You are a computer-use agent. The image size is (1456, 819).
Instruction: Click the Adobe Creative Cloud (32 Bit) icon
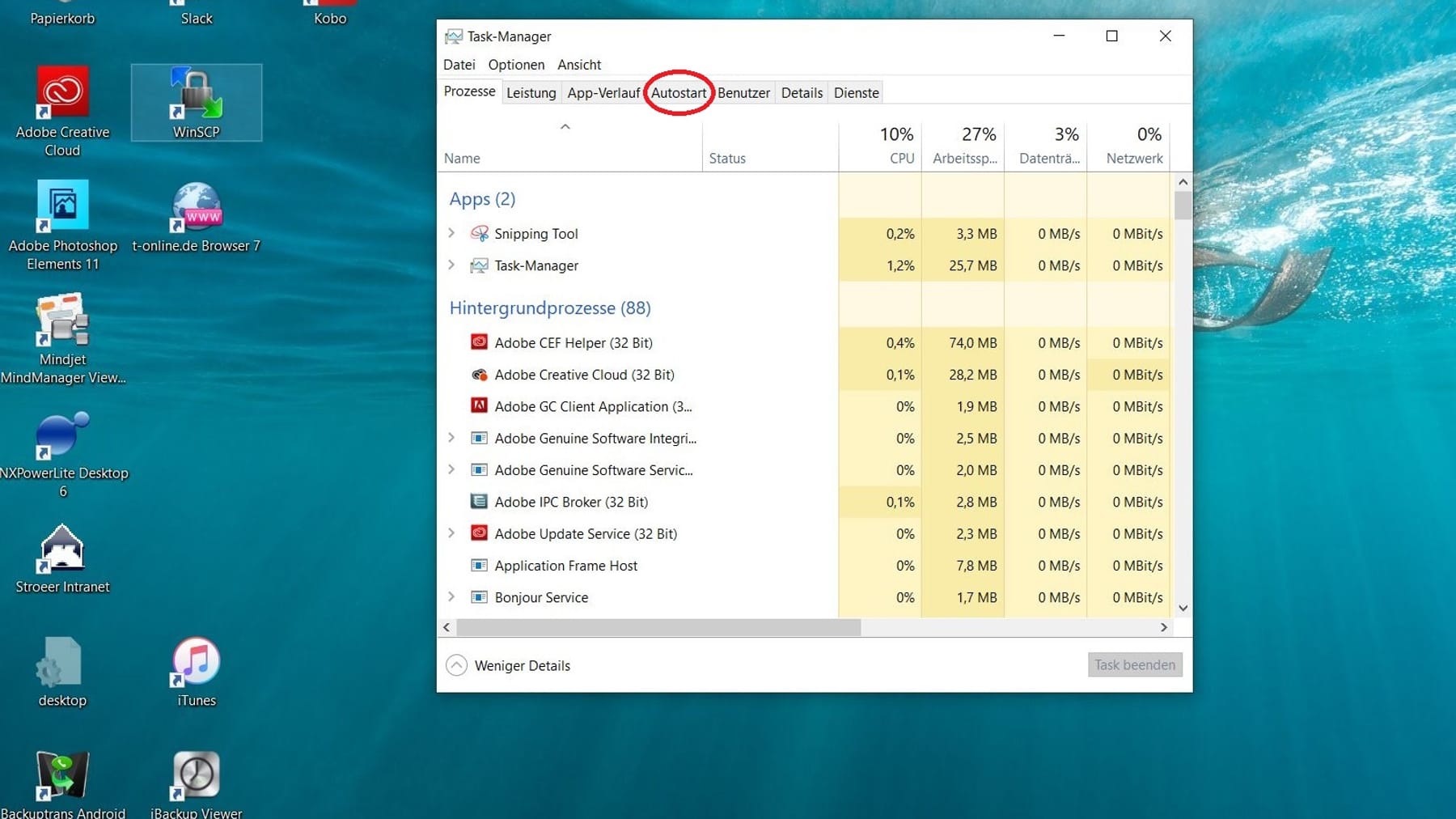point(480,375)
